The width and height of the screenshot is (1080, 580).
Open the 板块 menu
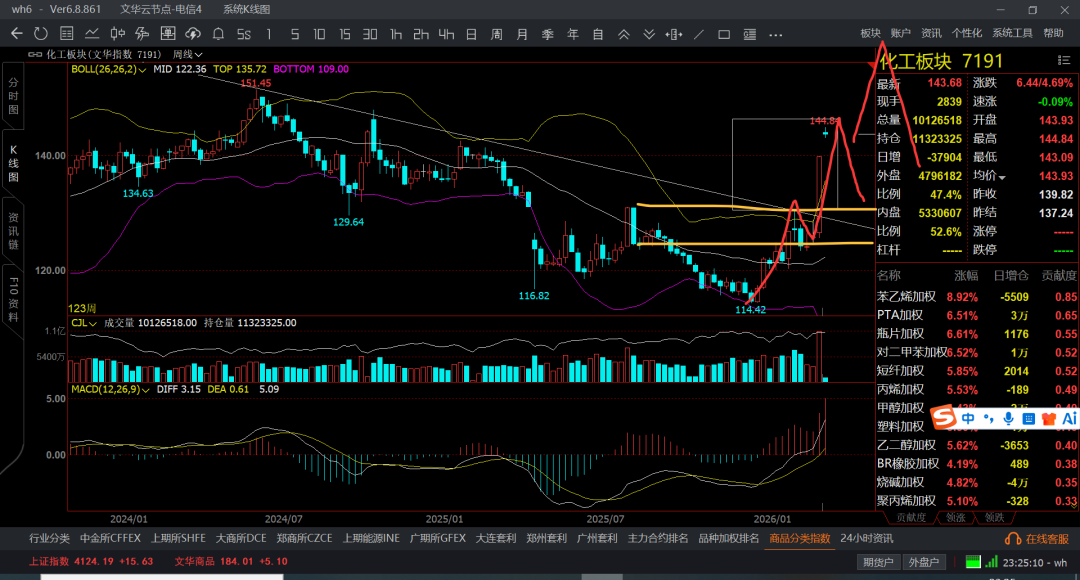(x=871, y=33)
